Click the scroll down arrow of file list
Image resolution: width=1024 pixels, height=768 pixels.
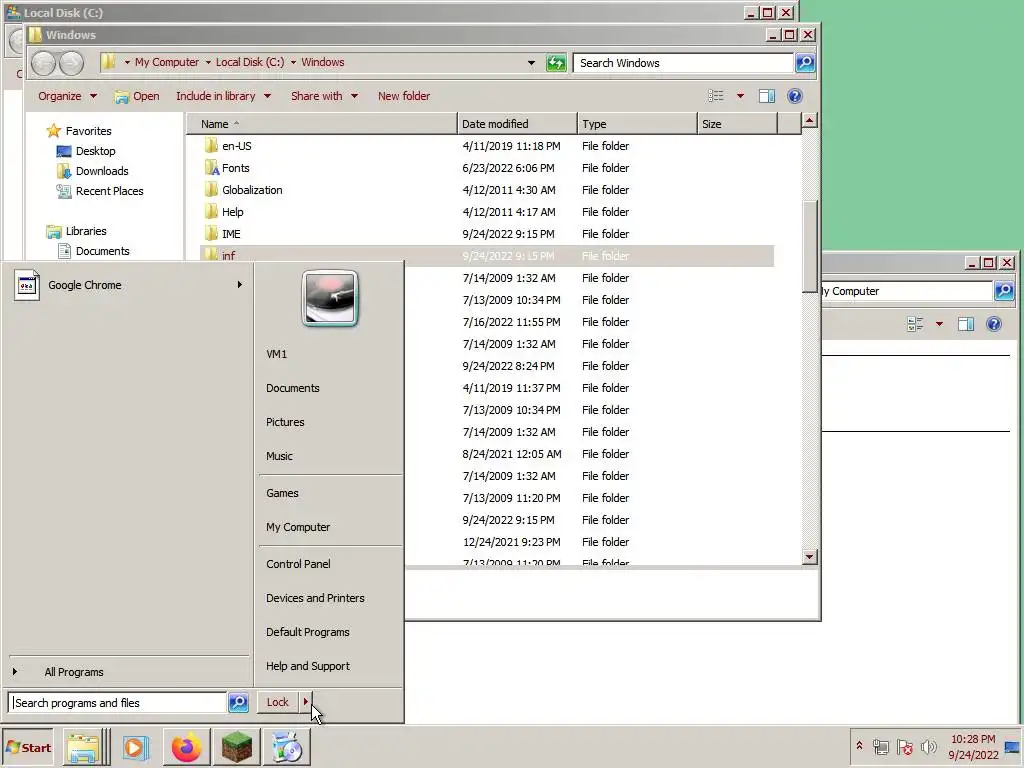[x=810, y=557]
